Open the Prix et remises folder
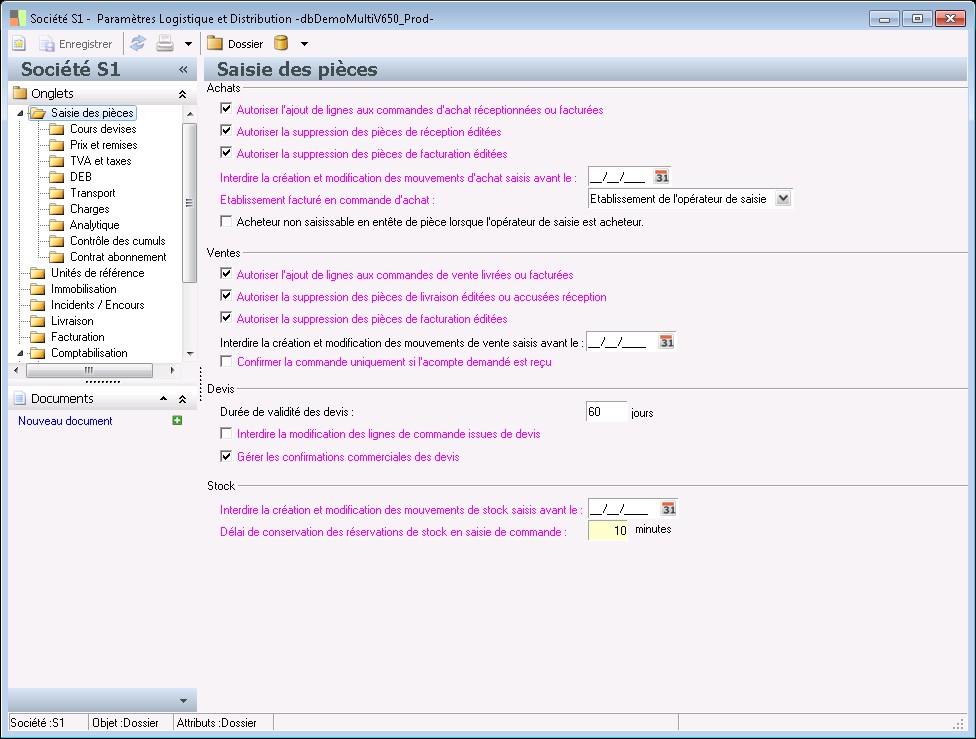976x739 pixels. 103,145
